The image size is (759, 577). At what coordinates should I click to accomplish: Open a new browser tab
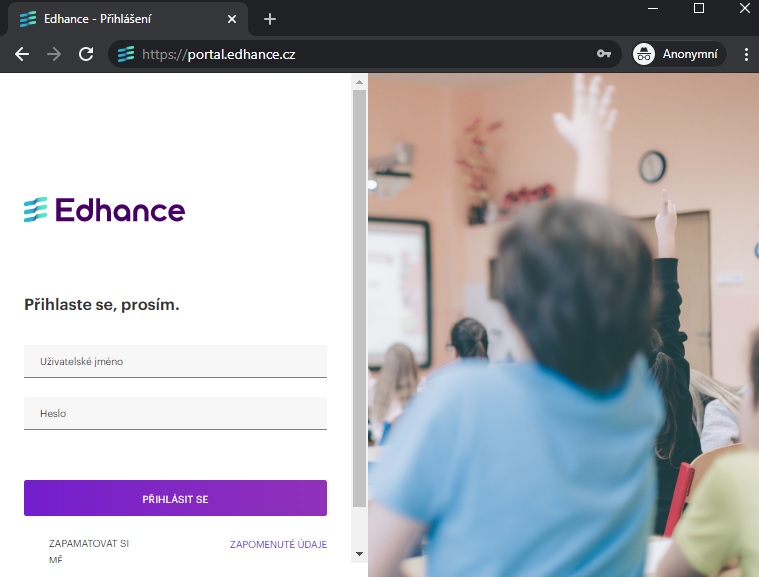point(270,19)
